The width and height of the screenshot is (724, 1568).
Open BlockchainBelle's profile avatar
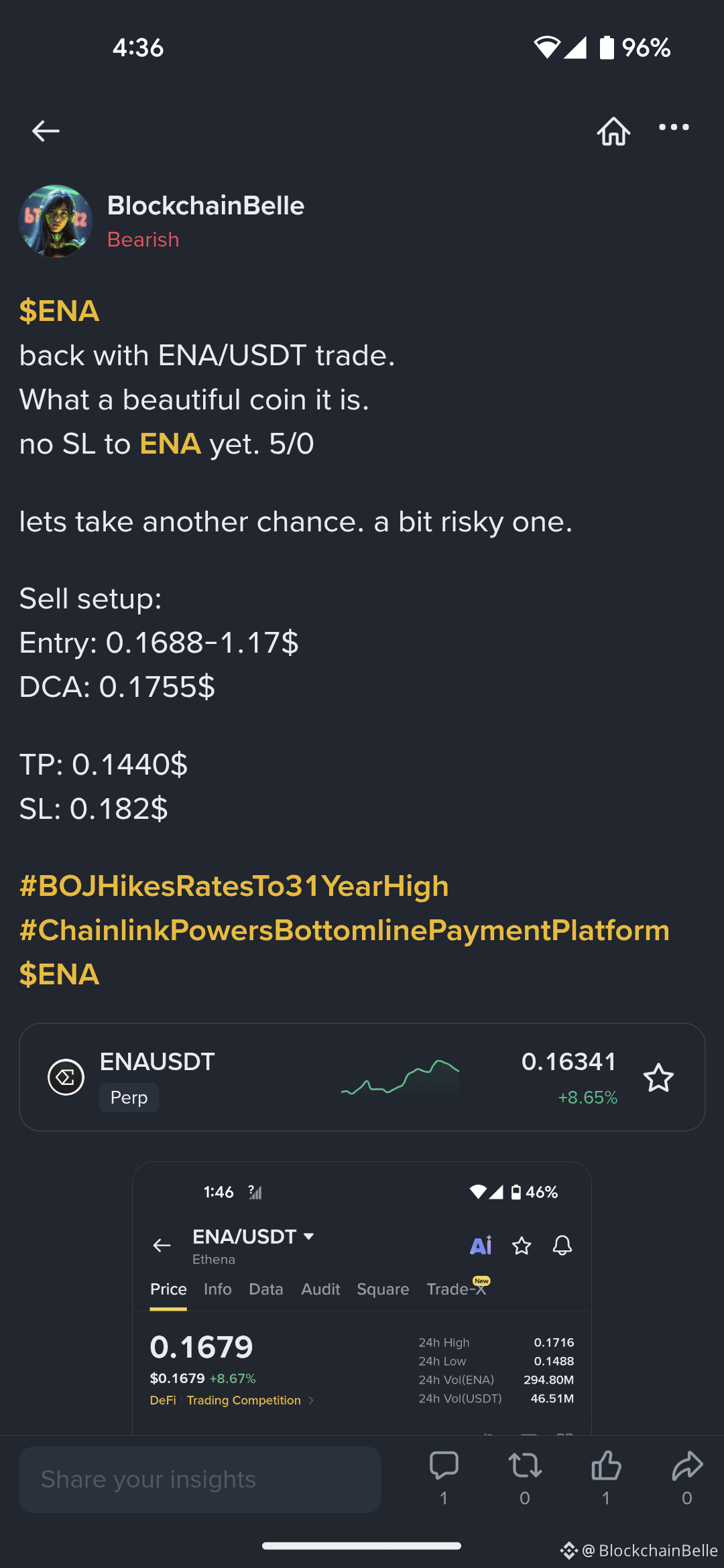point(56,221)
